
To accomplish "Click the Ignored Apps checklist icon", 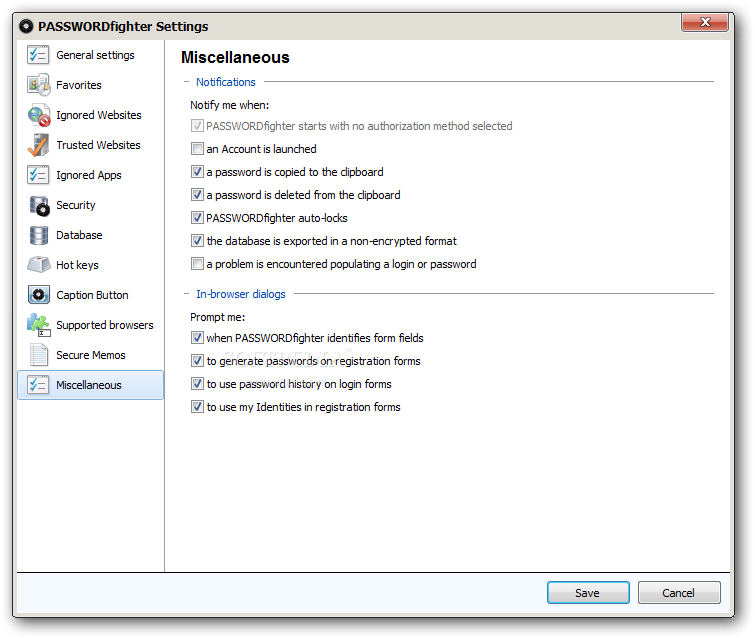I will [38, 175].
